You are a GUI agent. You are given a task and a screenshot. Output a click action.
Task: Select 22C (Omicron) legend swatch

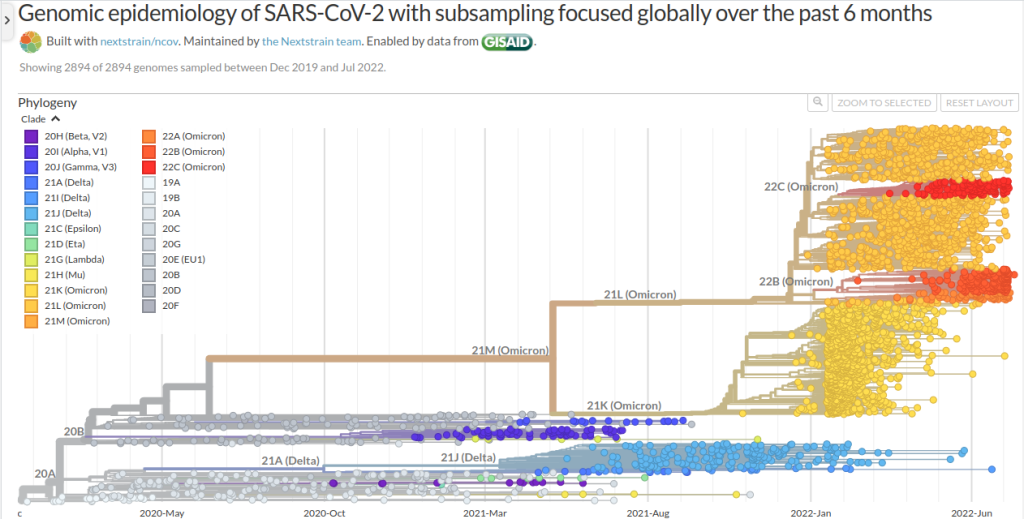tap(149, 167)
